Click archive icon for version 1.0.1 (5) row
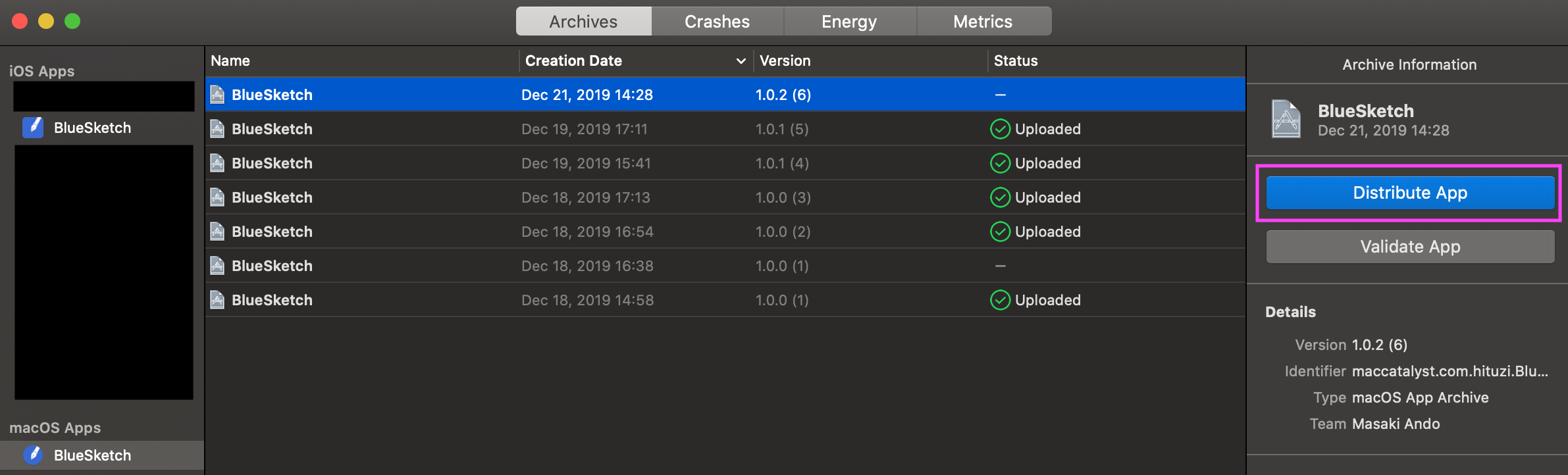Screen dimensions: 1568x475 217,129
